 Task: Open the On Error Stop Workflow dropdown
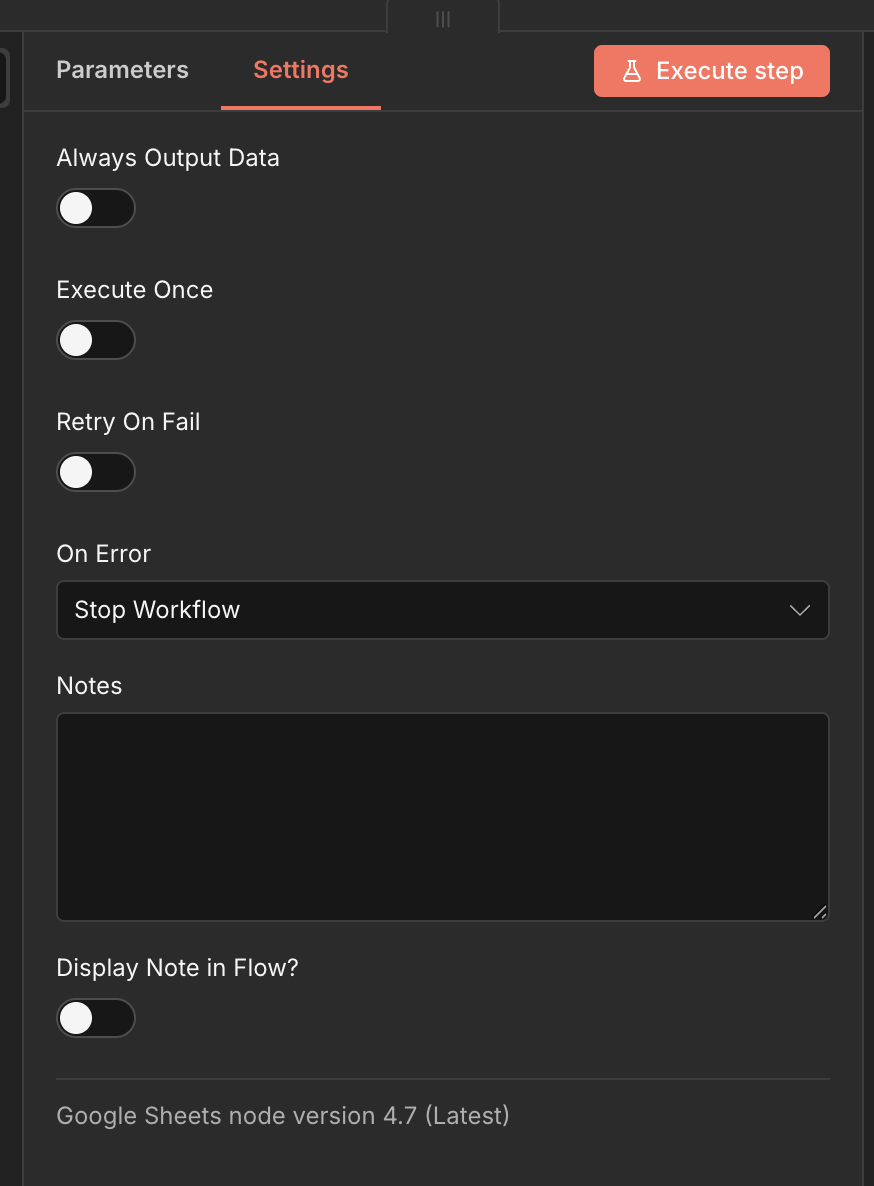[442, 610]
